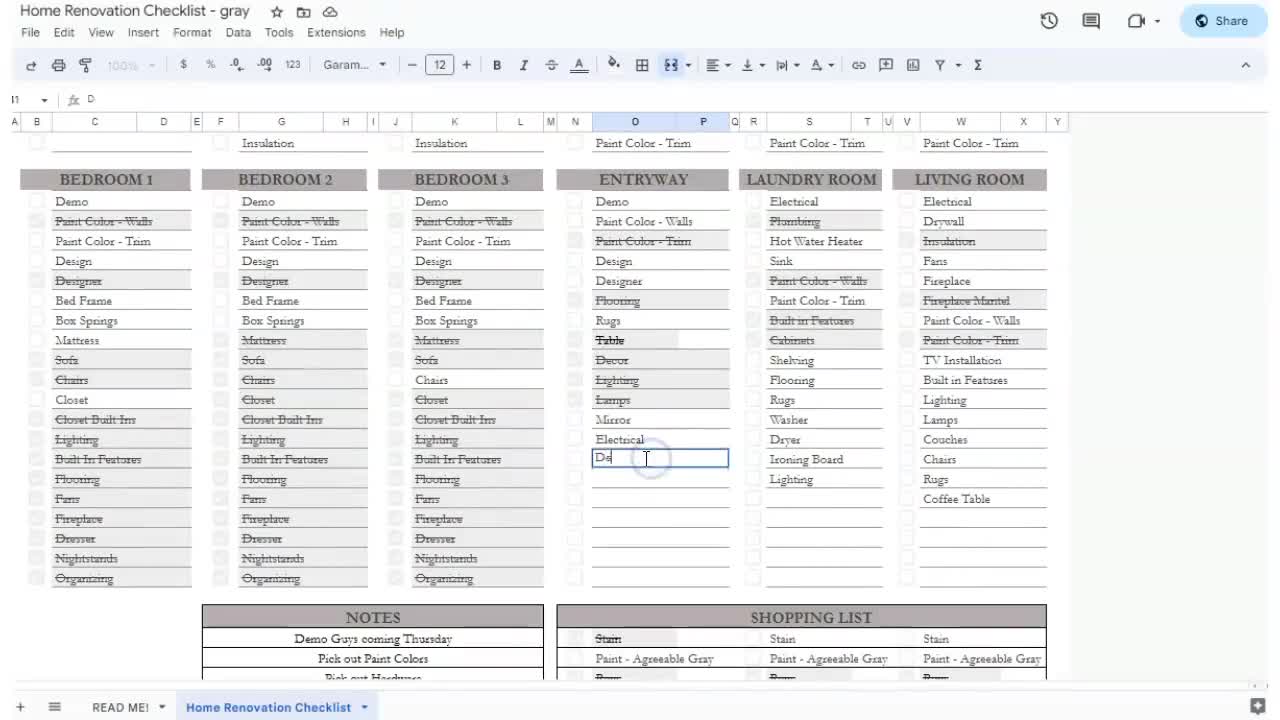Open the Data menu
This screenshot has height=720, width=1280.
tap(238, 32)
